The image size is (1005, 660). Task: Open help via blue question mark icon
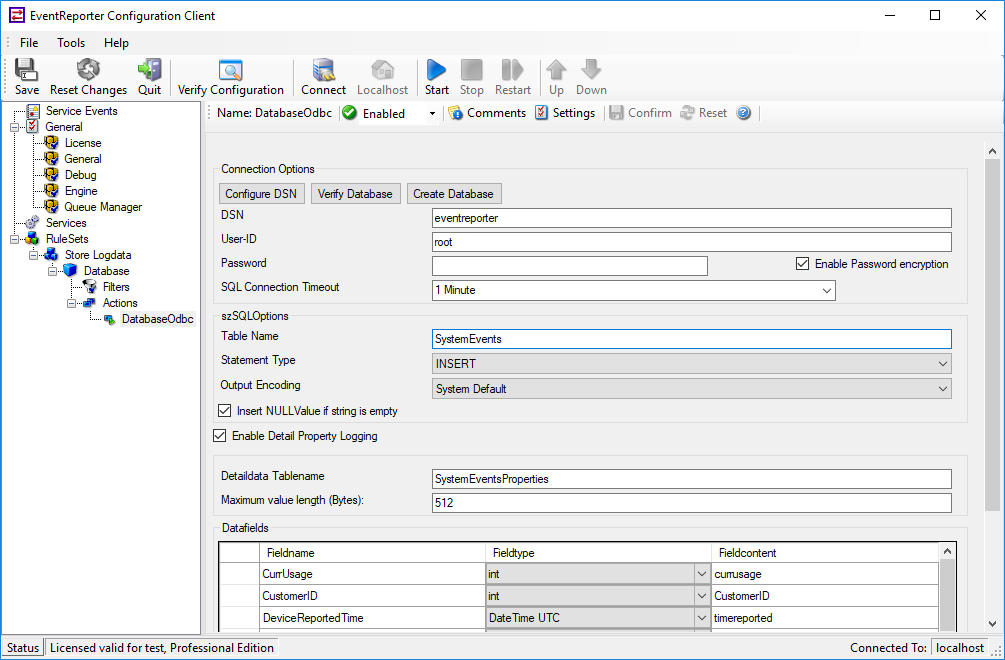click(743, 113)
